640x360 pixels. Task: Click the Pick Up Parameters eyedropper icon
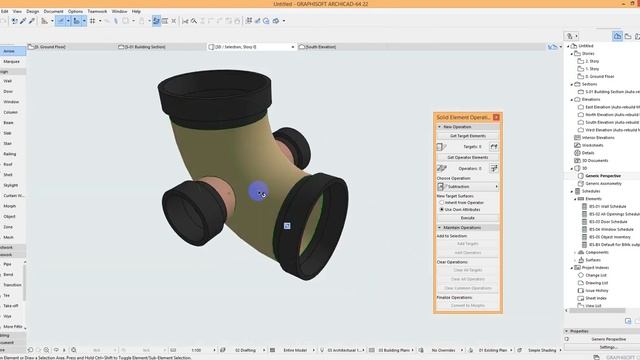point(23,21)
